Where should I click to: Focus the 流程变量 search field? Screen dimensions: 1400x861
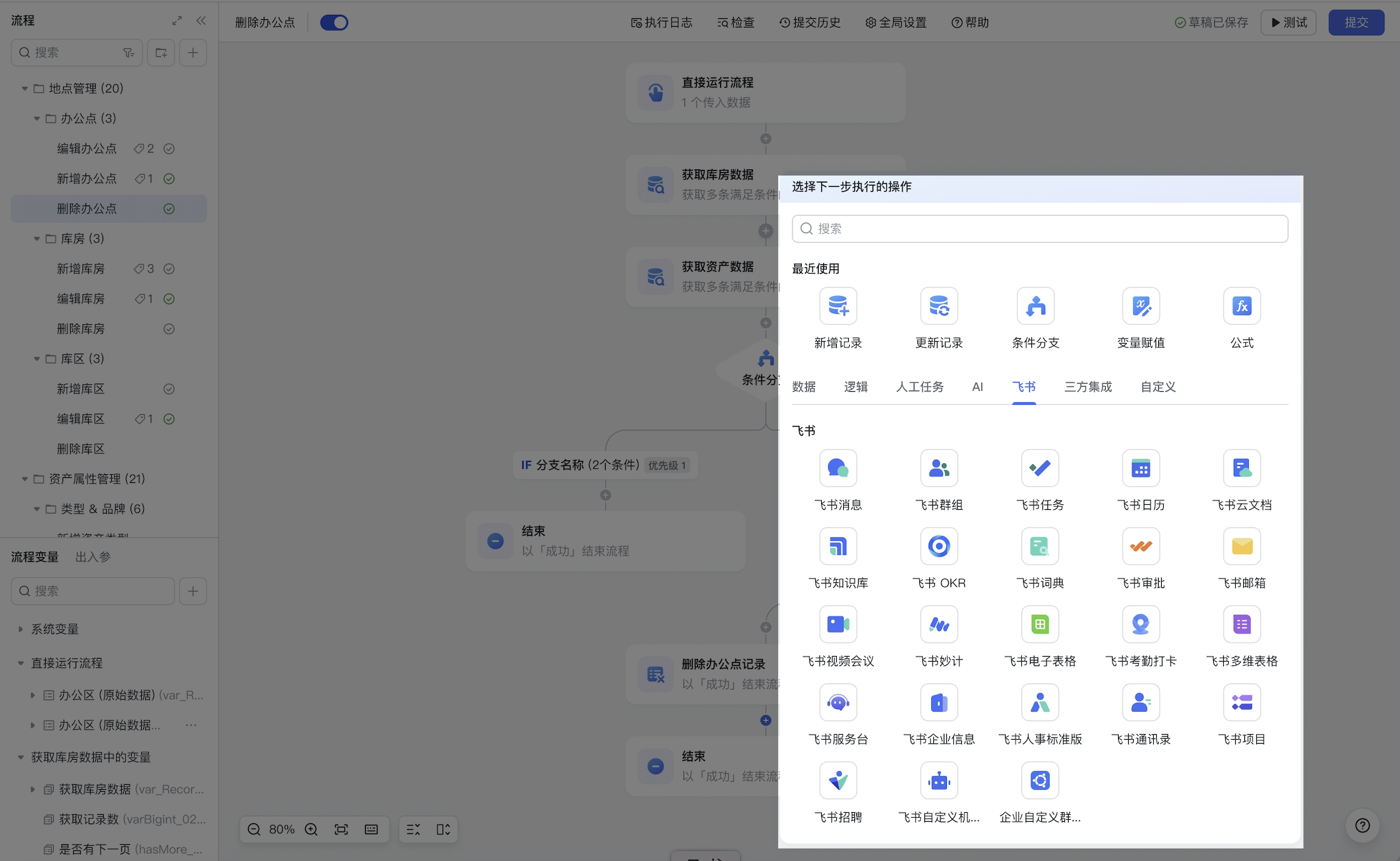coord(93,591)
